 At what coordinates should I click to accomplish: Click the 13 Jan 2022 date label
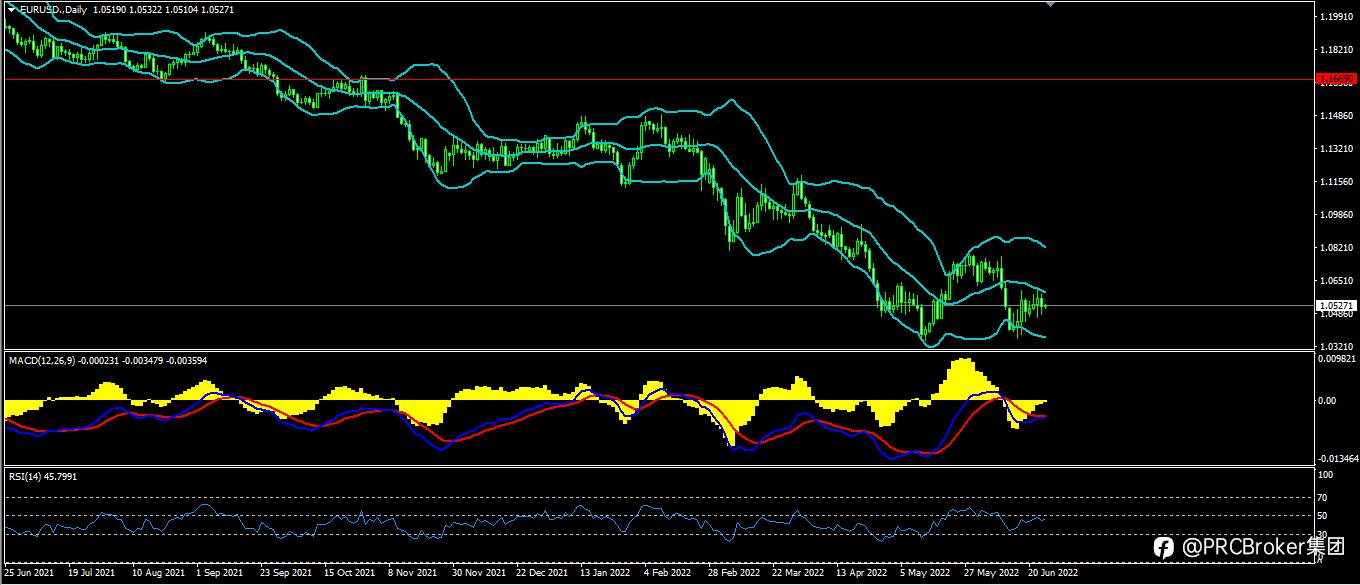point(607,574)
